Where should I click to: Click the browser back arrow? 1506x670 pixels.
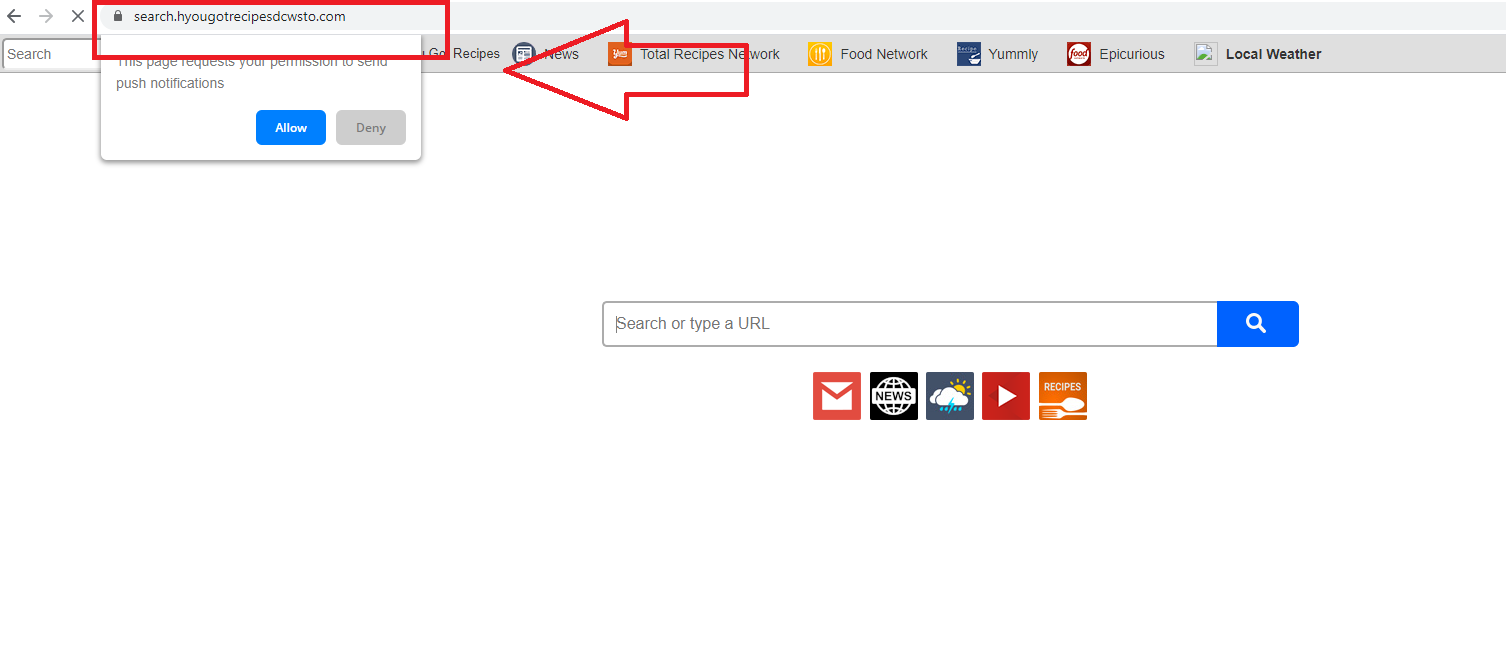14,16
